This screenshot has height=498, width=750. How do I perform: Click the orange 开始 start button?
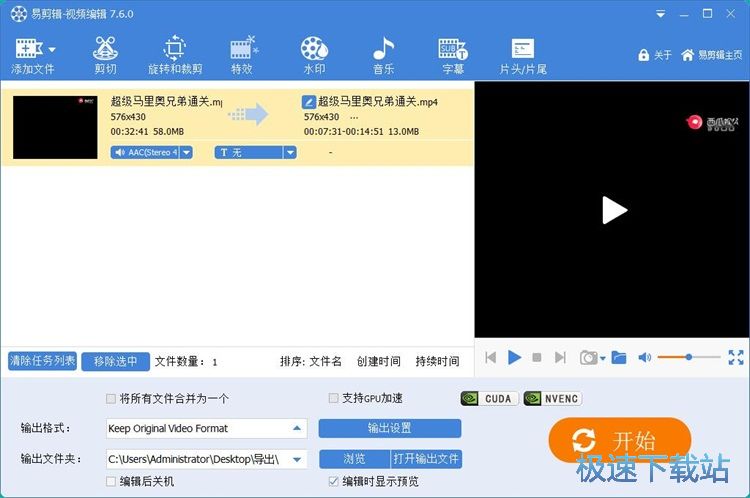(x=619, y=440)
